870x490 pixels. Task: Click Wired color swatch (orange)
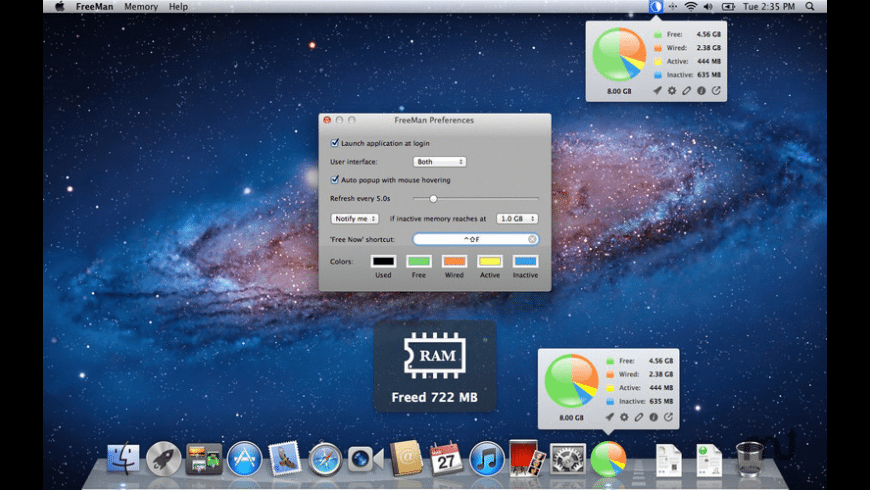[454, 261]
